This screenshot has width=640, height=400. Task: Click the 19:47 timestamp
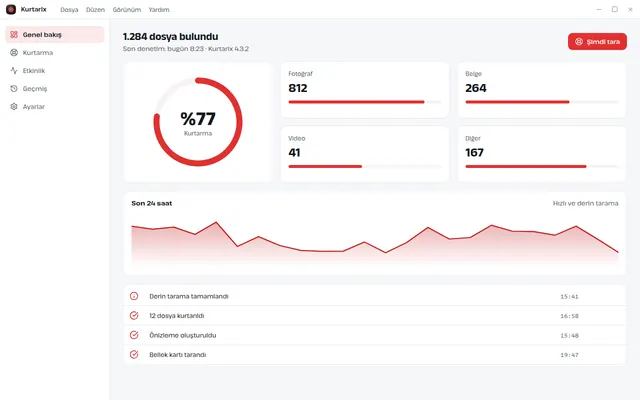[569, 355]
